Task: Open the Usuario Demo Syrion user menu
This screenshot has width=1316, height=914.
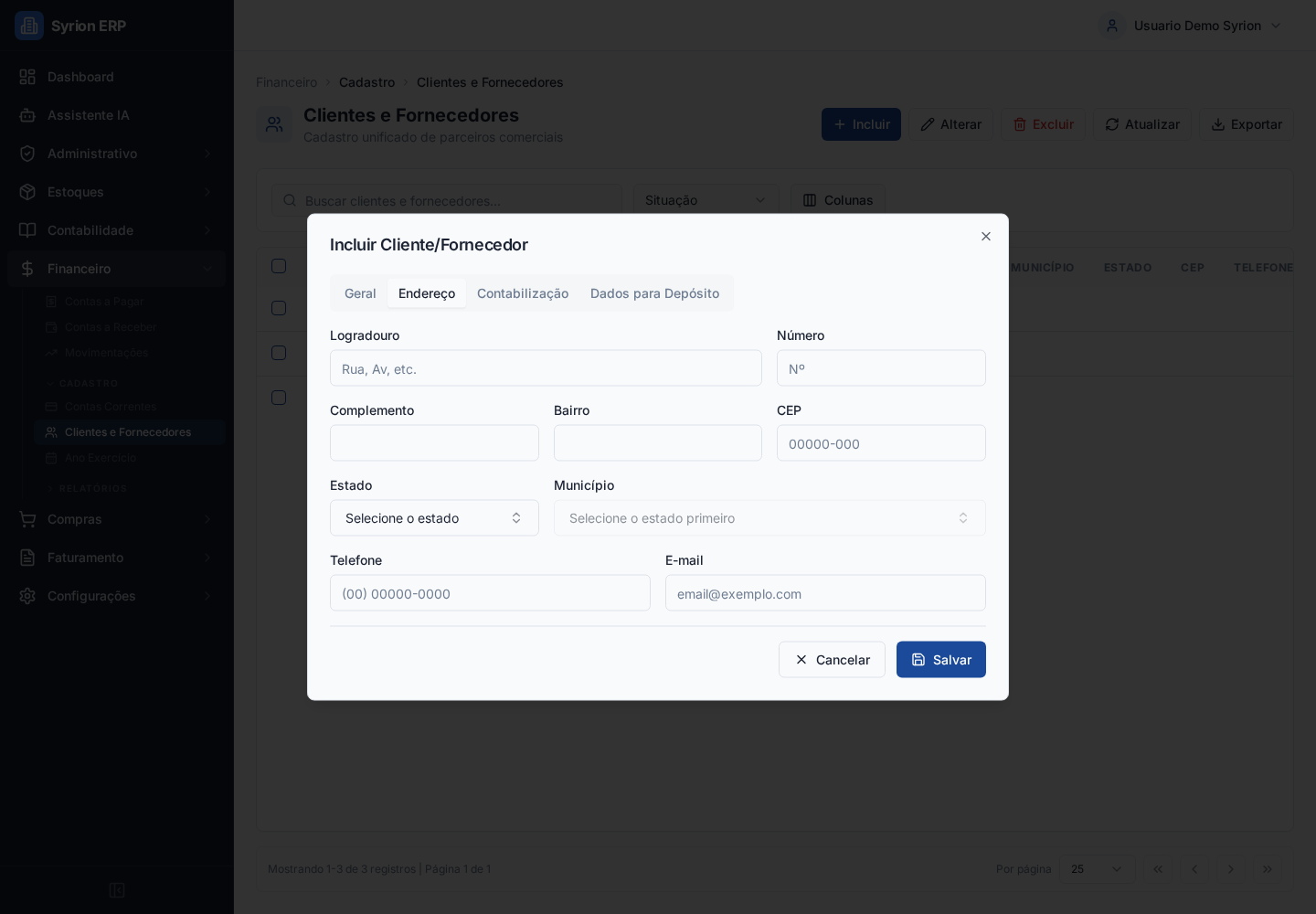Action: pyautogui.click(x=1192, y=26)
